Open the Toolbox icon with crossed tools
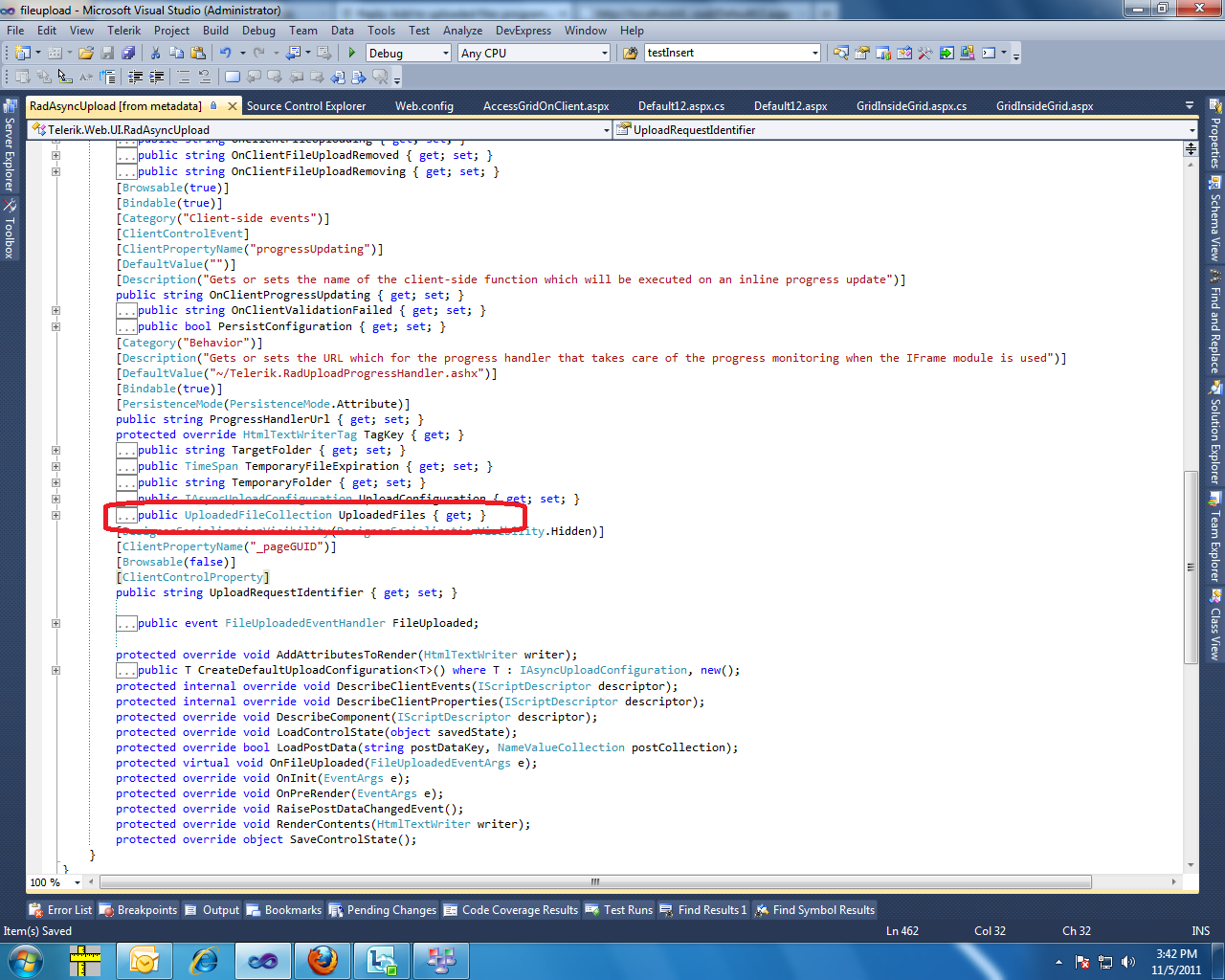Image resolution: width=1225 pixels, height=980 pixels. (x=924, y=53)
